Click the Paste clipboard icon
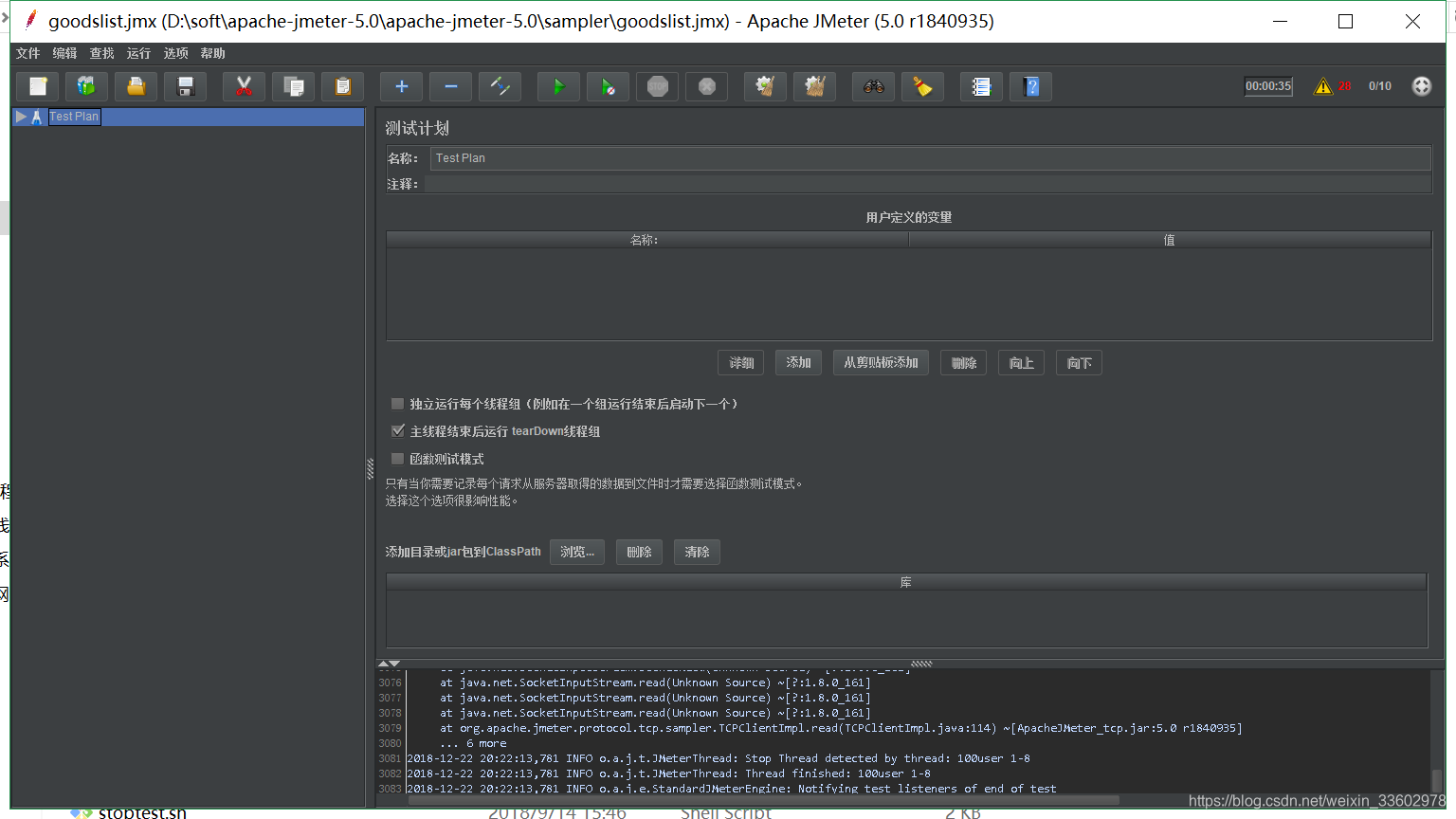1456x819 pixels. tap(342, 86)
